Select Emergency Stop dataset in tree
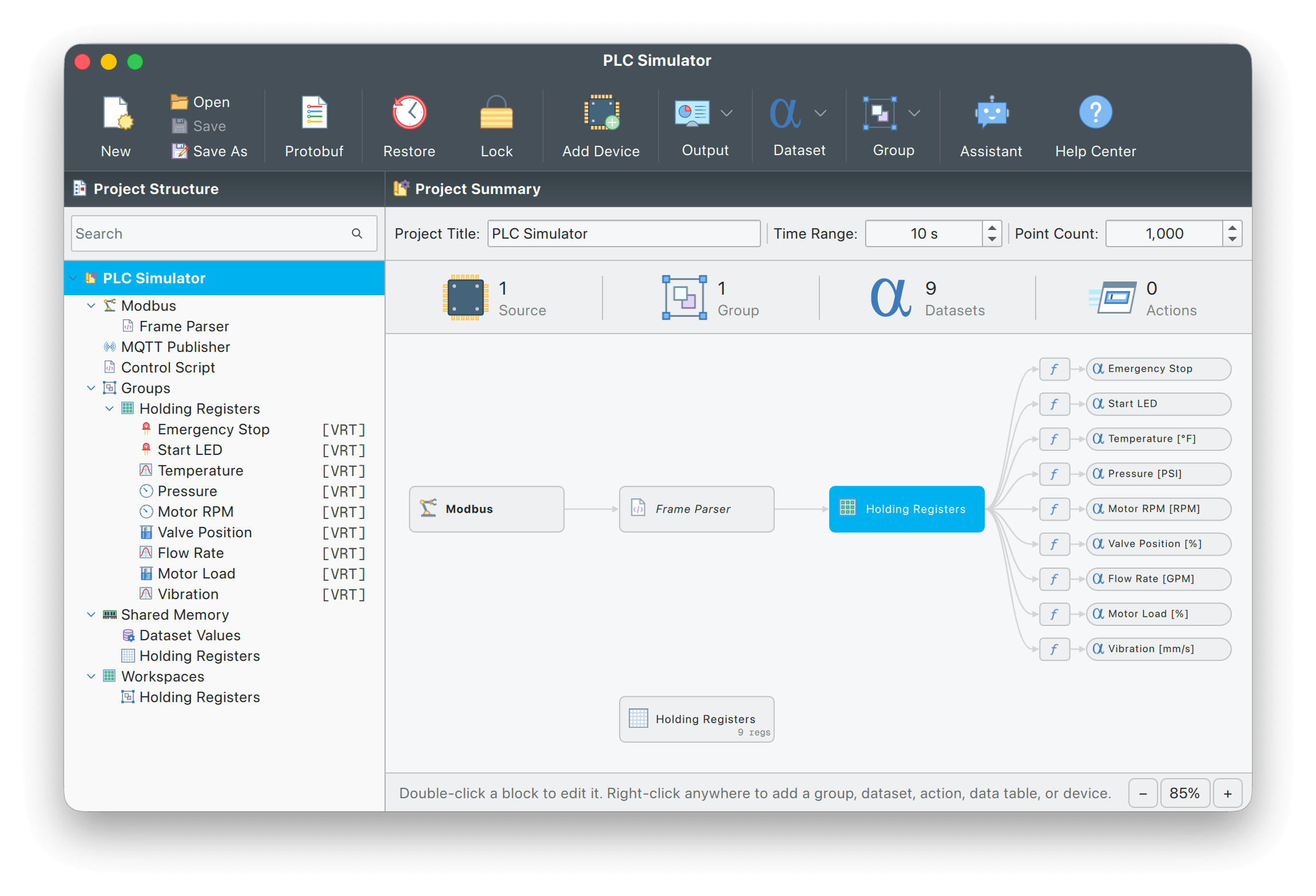Screen dimensions: 1316x896 coord(224,429)
